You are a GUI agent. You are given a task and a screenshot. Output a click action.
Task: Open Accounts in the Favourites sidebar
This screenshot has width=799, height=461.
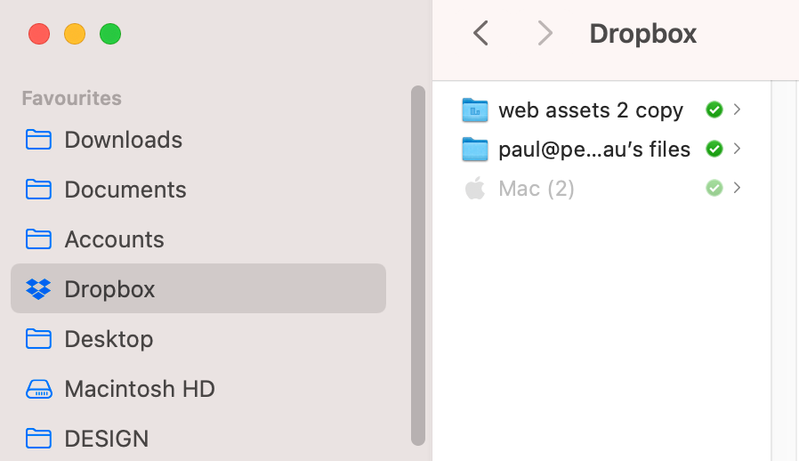point(114,240)
